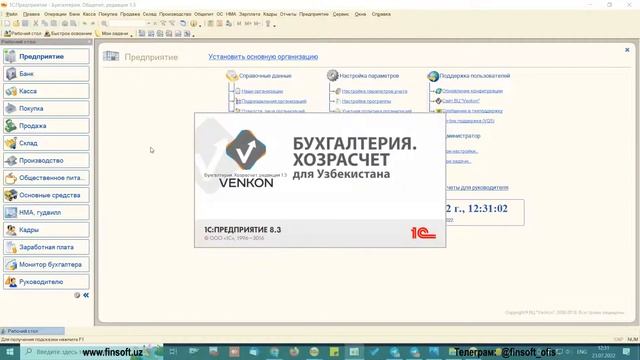Open sidebar panel settings gear icon

77,295
